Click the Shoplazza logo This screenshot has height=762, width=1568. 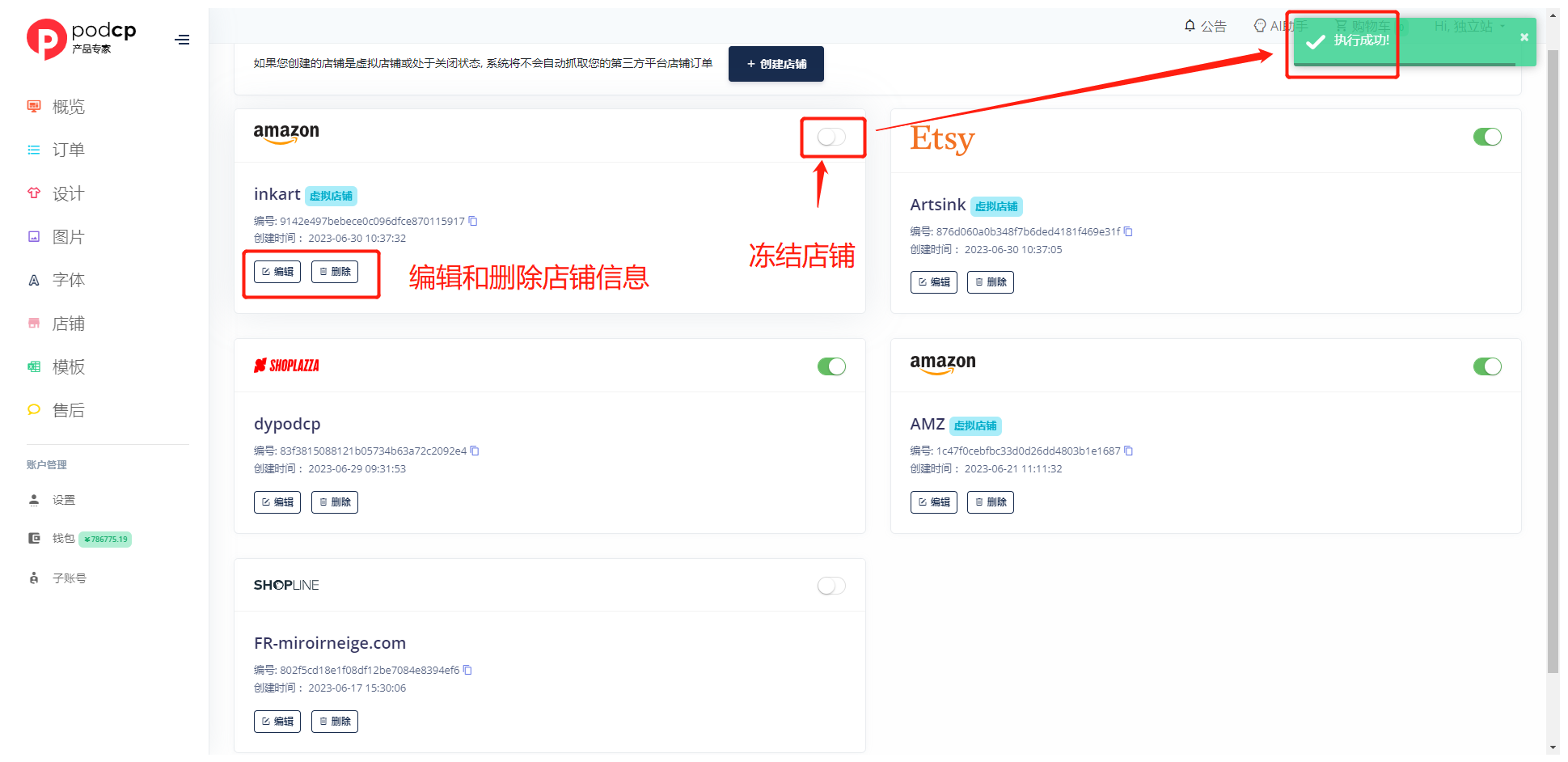[x=286, y=366]
